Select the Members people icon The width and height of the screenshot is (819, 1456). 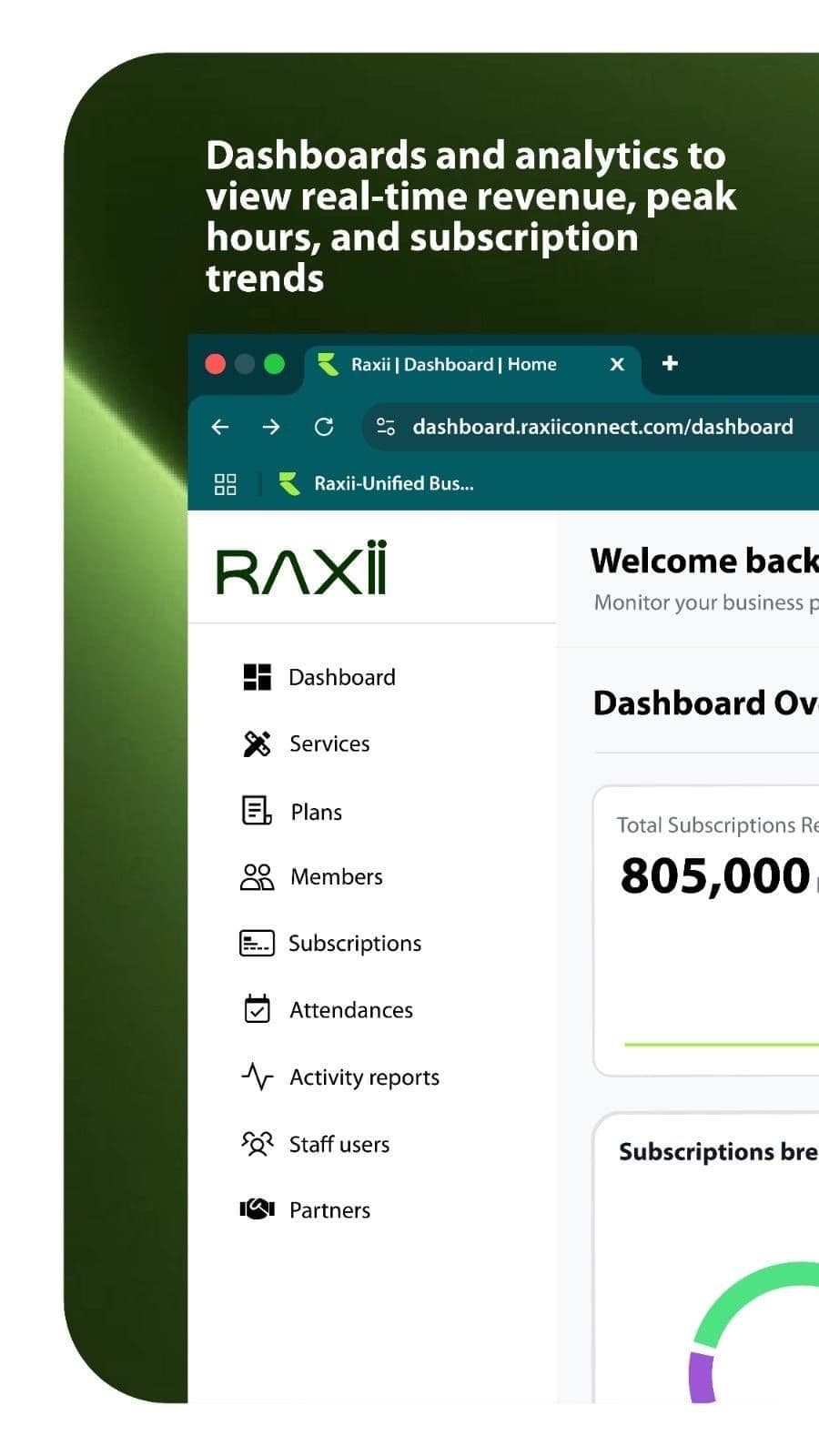tap(257, 877)
